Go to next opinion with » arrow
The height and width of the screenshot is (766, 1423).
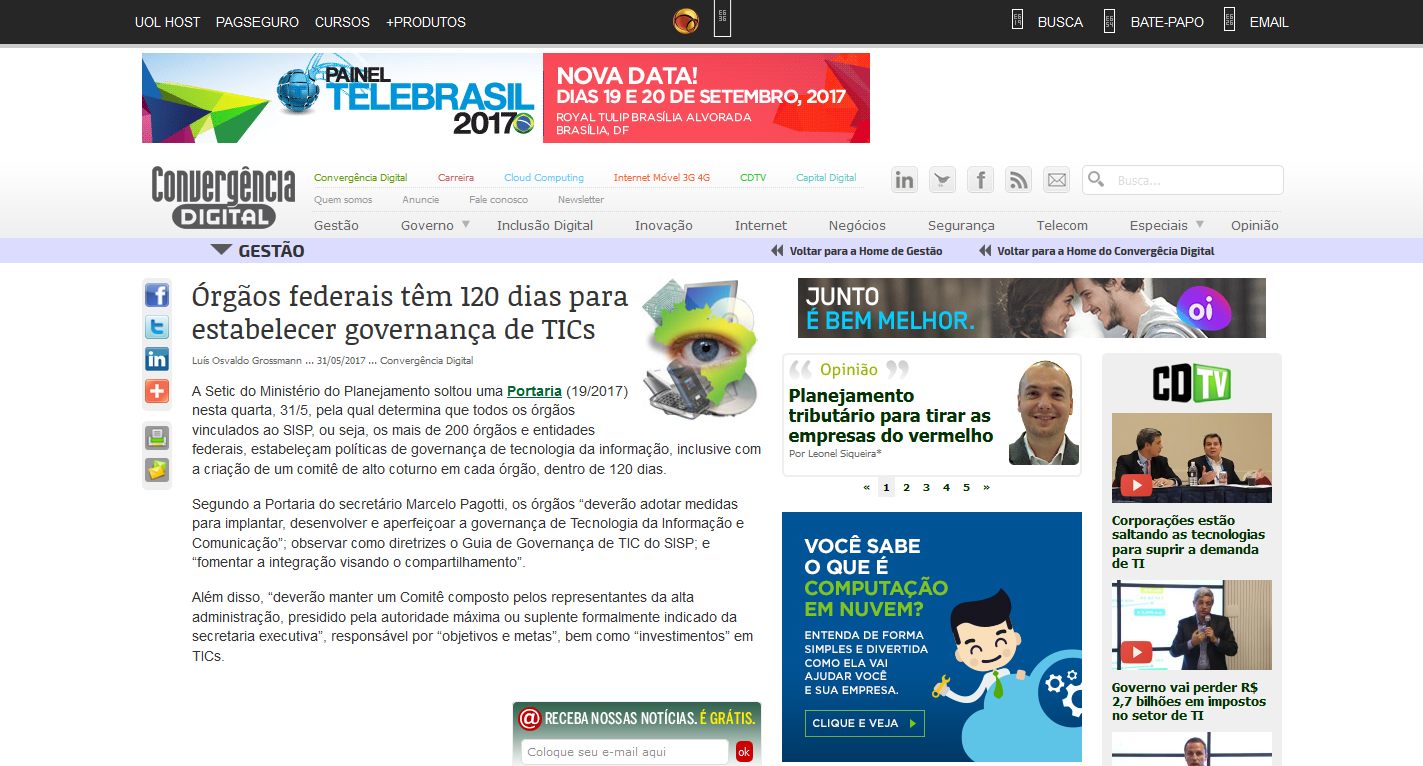[986, 488]
